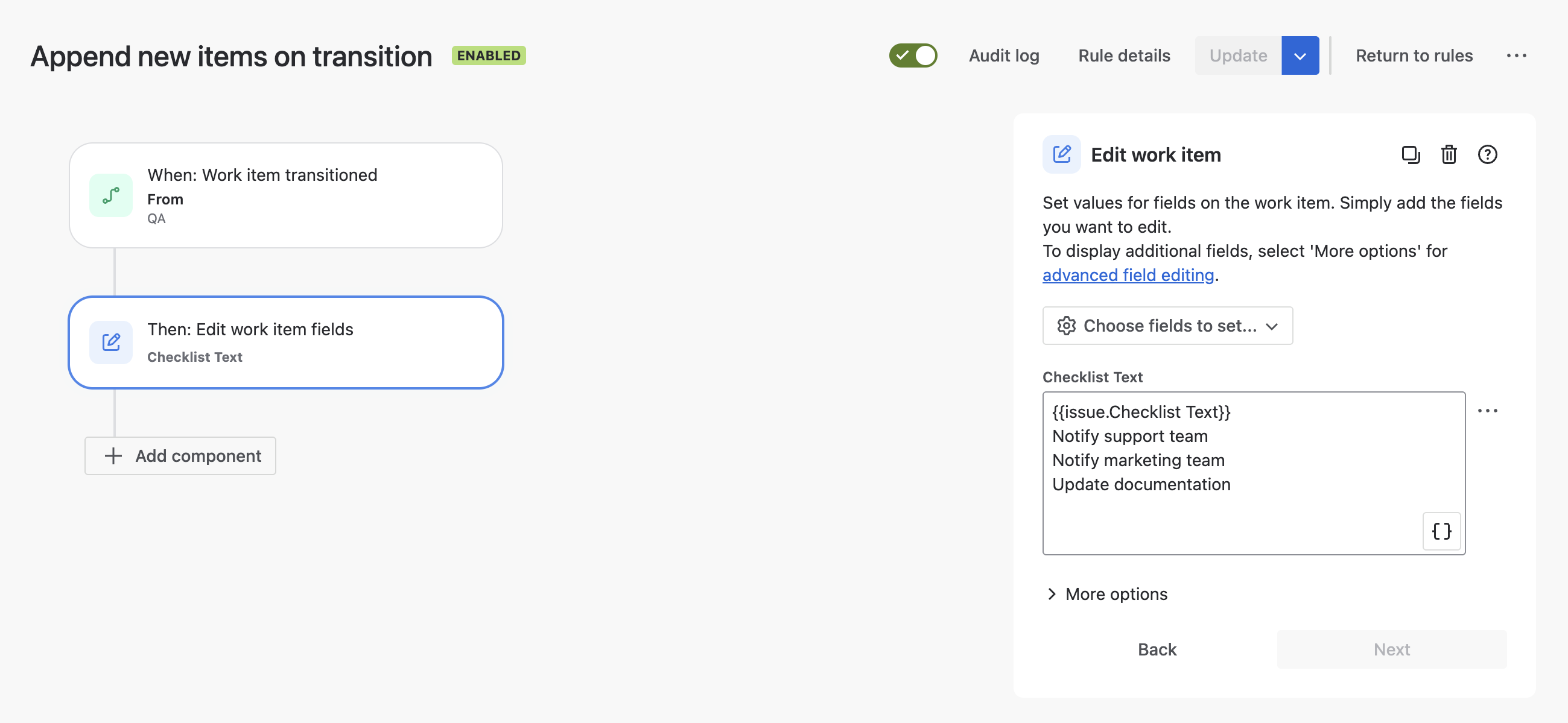Click pencil icon on Then action card
Image resolution: width=1568 pixels, height=723 pixels.
tap(111, 342)
